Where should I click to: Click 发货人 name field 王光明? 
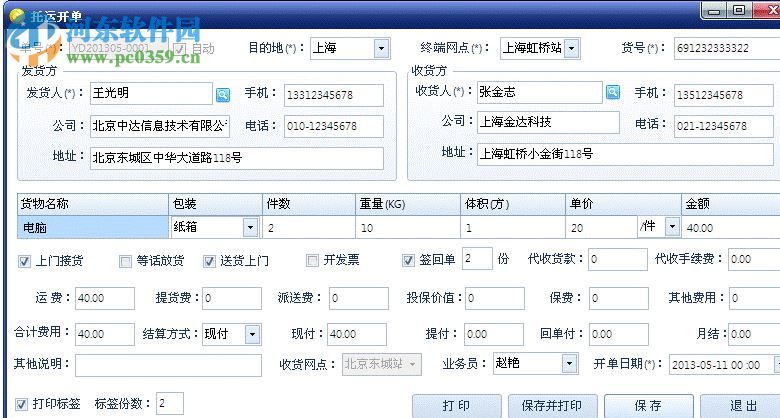151,94
